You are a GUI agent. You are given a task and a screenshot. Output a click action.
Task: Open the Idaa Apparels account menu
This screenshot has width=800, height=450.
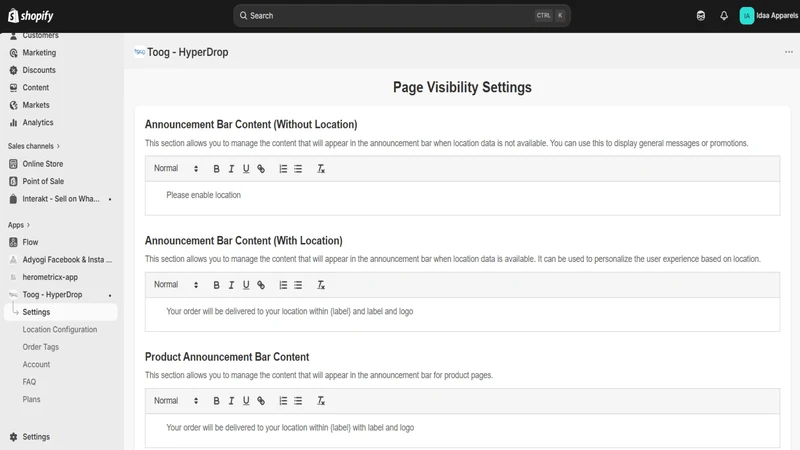pyautogui.click(x=768, y=16)
